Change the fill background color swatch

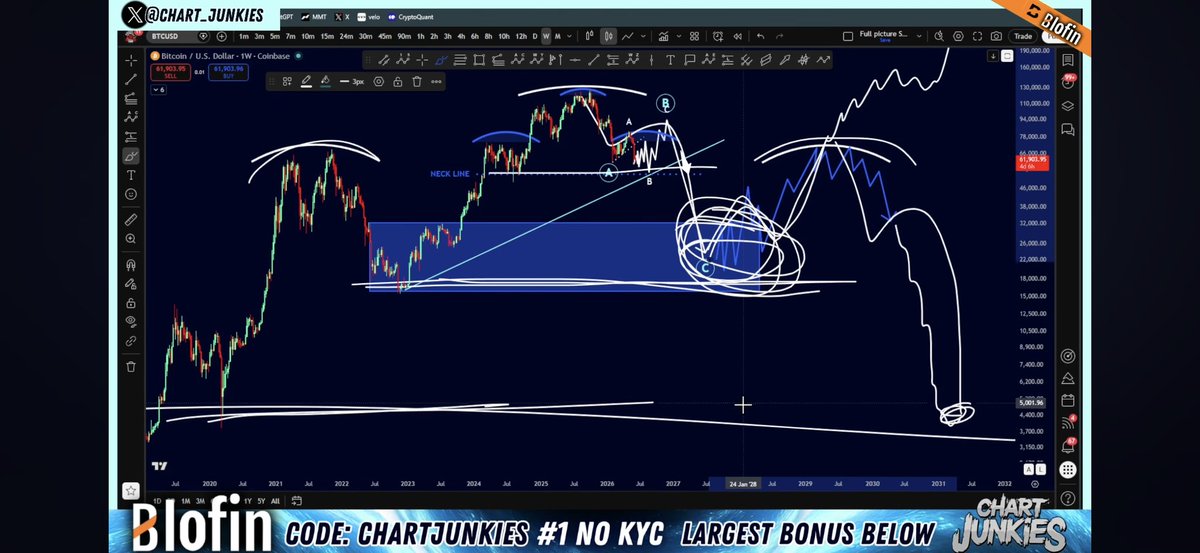[x=325, y=82]
